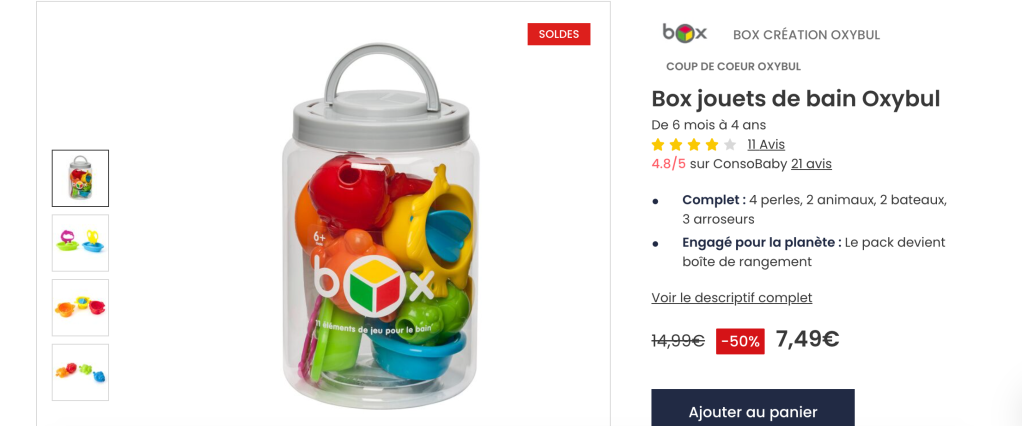Click the product title Box jouets de bain Oxybul
The width and height of the screenshot is (1022, 426).
click(796, 99)
